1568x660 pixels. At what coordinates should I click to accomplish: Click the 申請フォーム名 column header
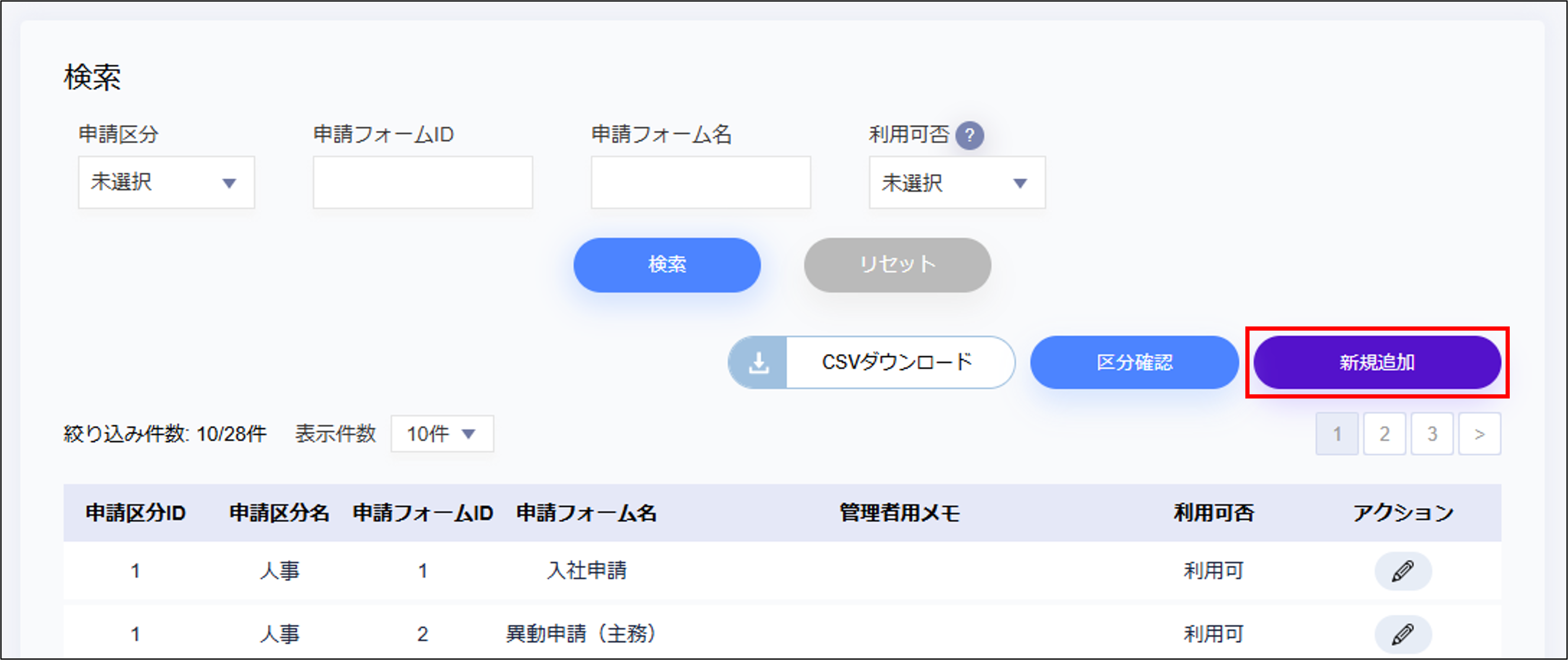point(586,513)
